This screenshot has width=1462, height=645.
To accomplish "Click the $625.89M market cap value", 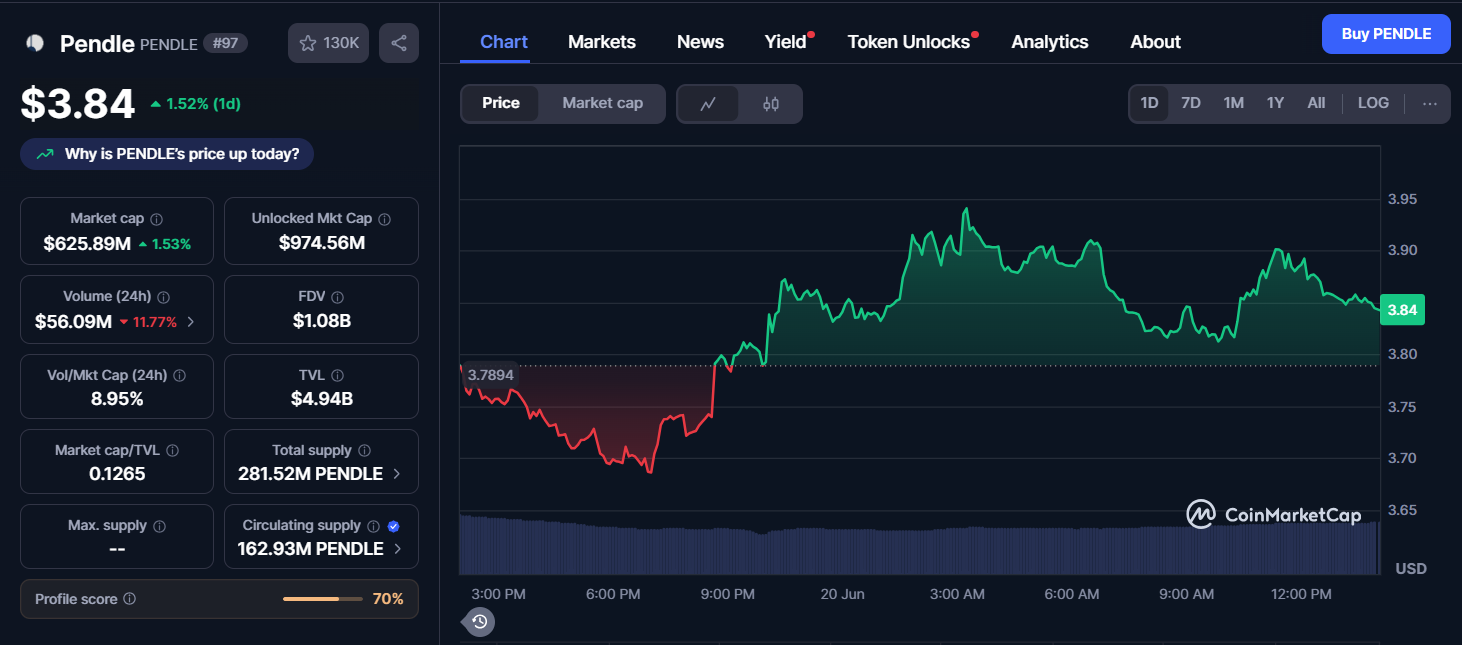I will tap(87, 243).
